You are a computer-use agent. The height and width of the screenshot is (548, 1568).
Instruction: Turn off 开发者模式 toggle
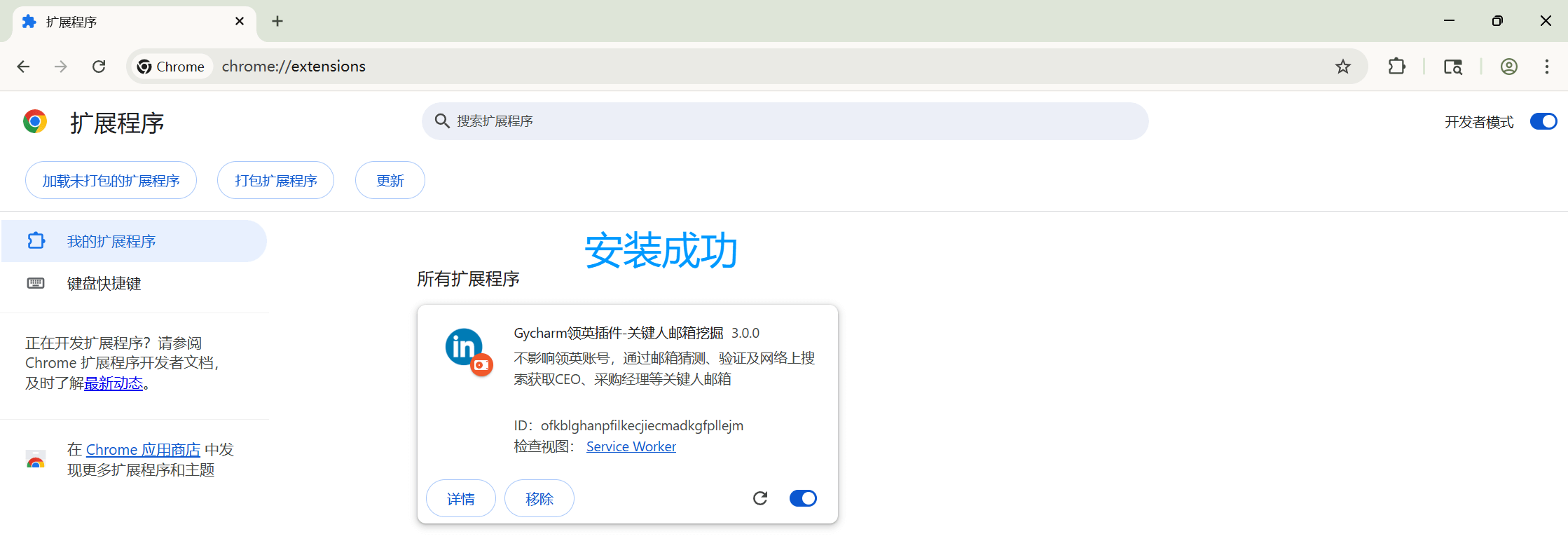coord(1543,121)
